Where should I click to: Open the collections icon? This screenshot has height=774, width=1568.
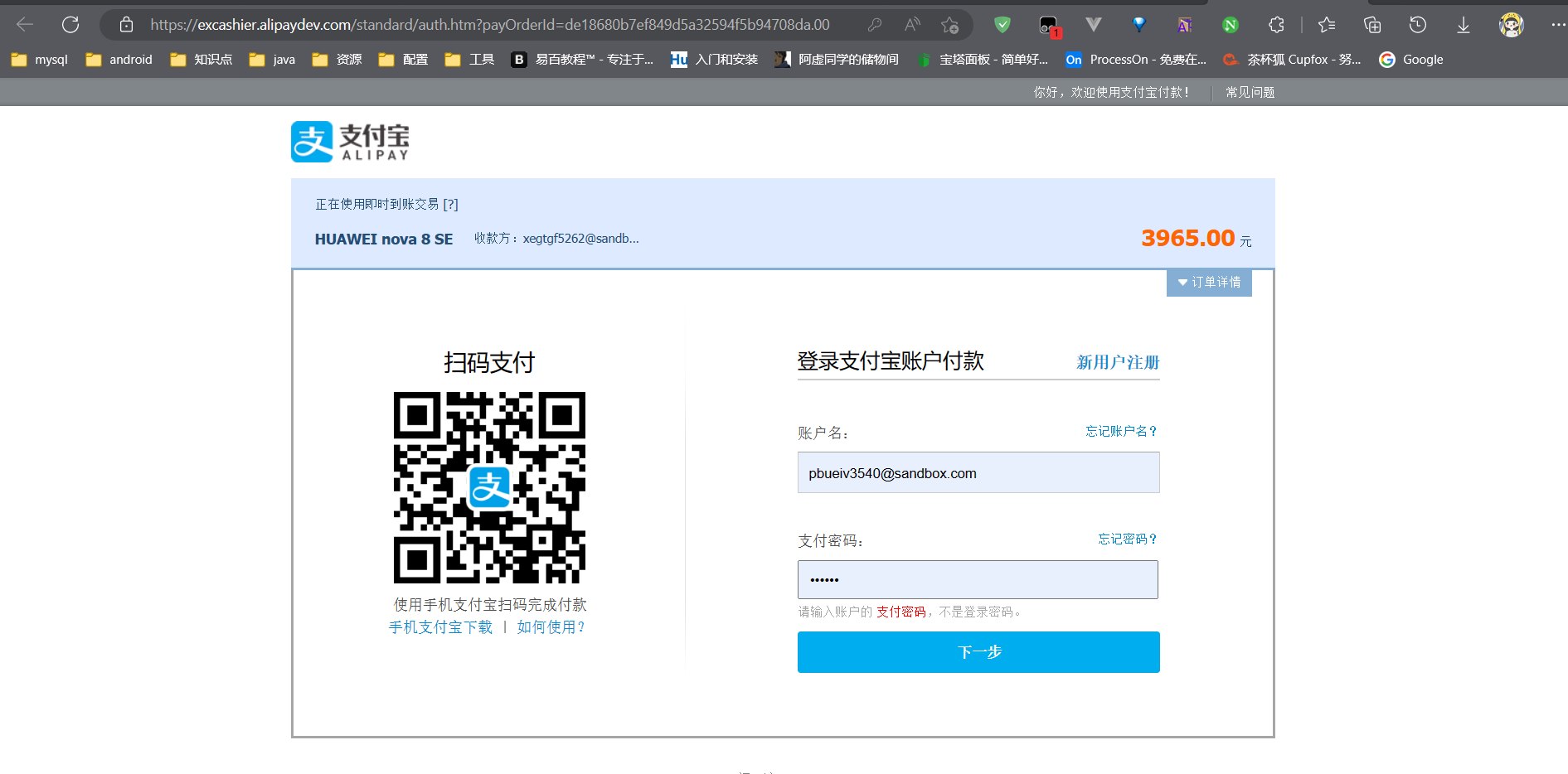point(1372,25)
